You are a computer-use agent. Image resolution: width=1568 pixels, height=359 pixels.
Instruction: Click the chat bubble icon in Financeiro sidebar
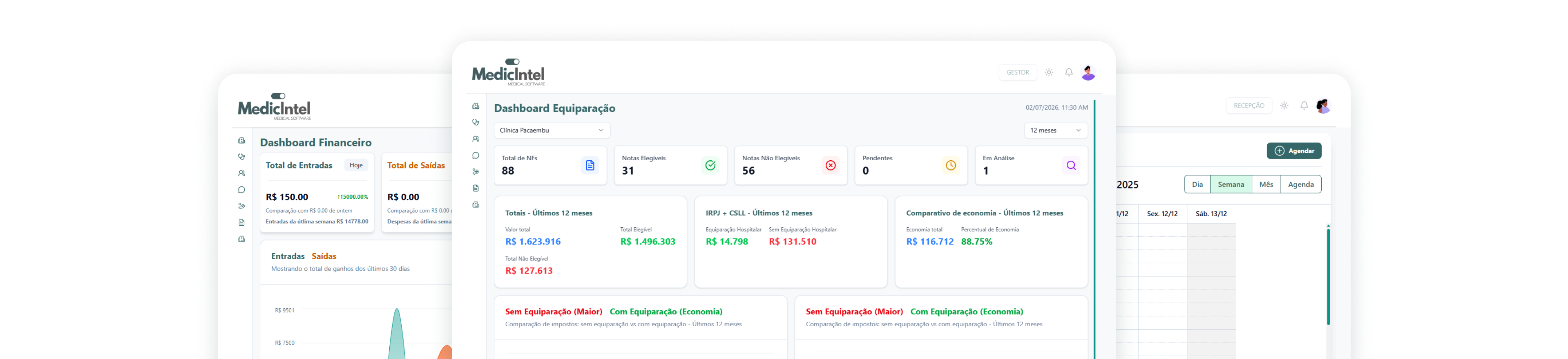[x=241, y=190]
